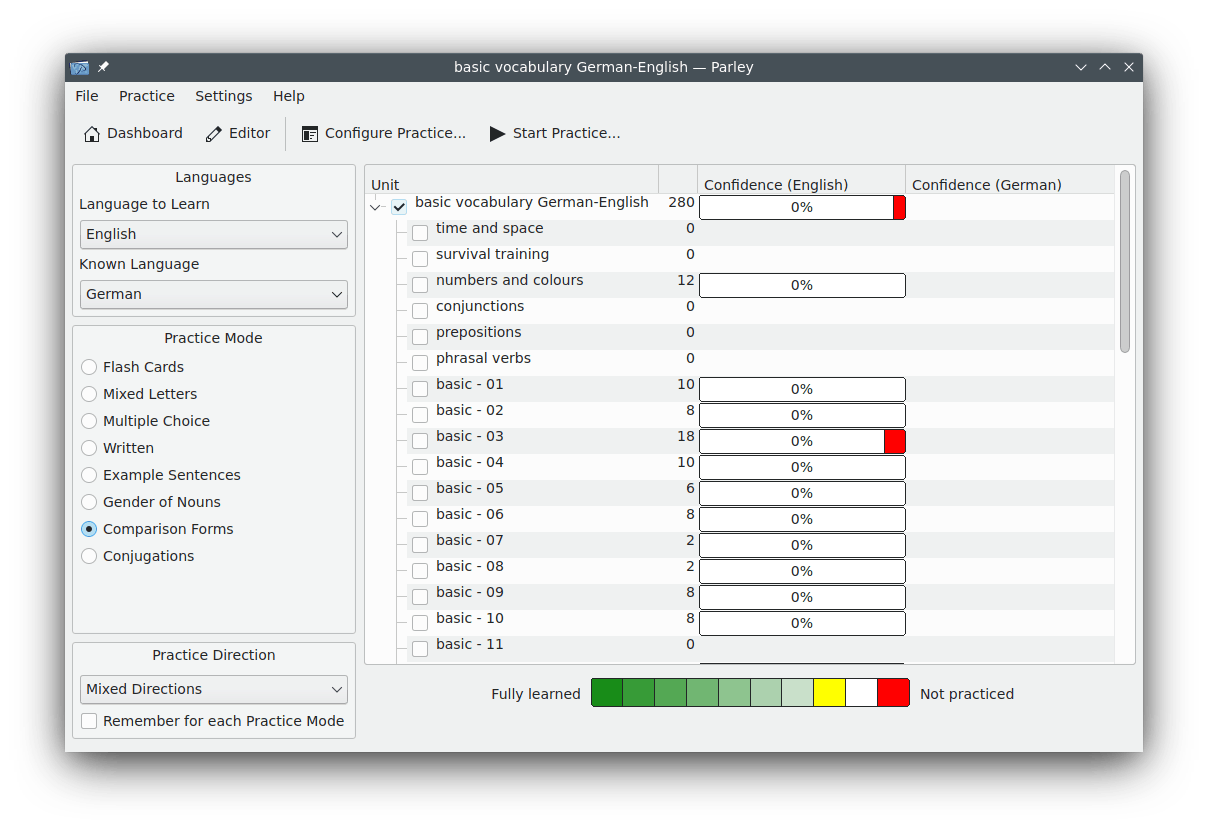Open the Editor pencil icon
Viewport: 1208px width, 829px height.
214,134
